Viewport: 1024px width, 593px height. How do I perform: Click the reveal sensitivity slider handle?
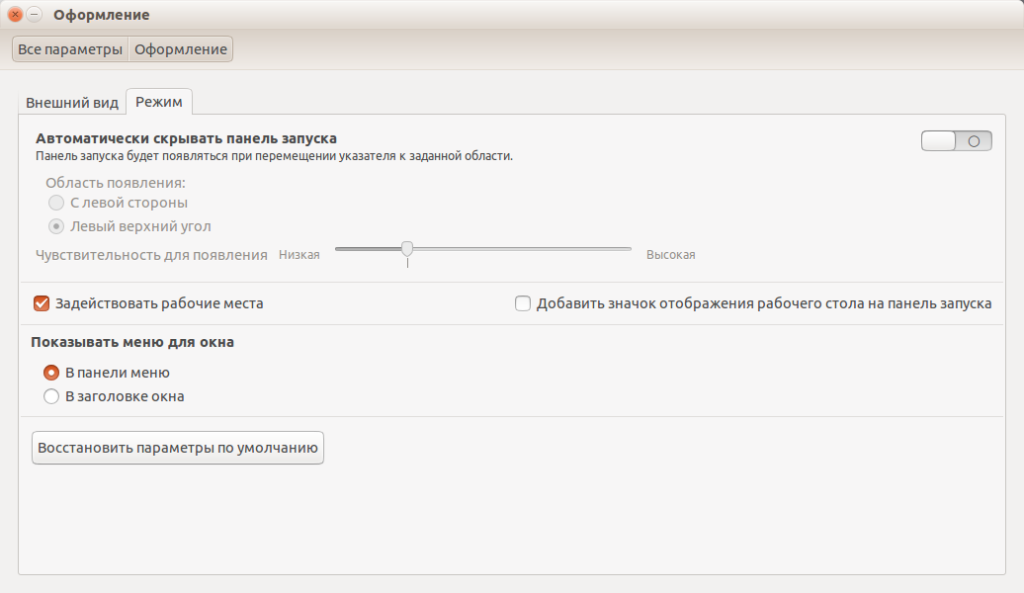click(407, 249)
